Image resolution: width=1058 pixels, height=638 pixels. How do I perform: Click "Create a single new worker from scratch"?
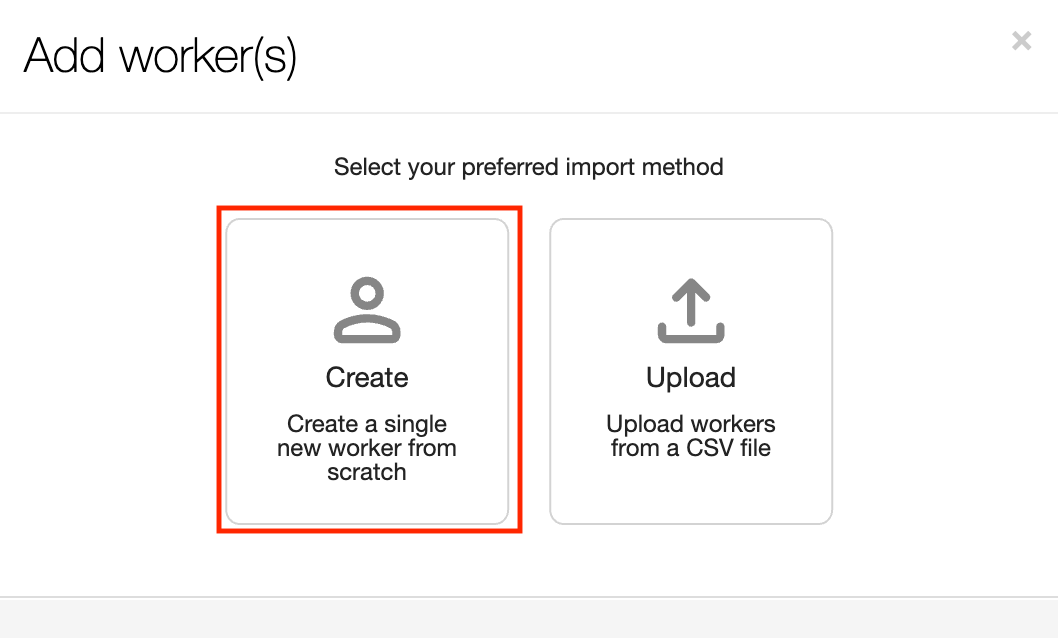(367, 448)
